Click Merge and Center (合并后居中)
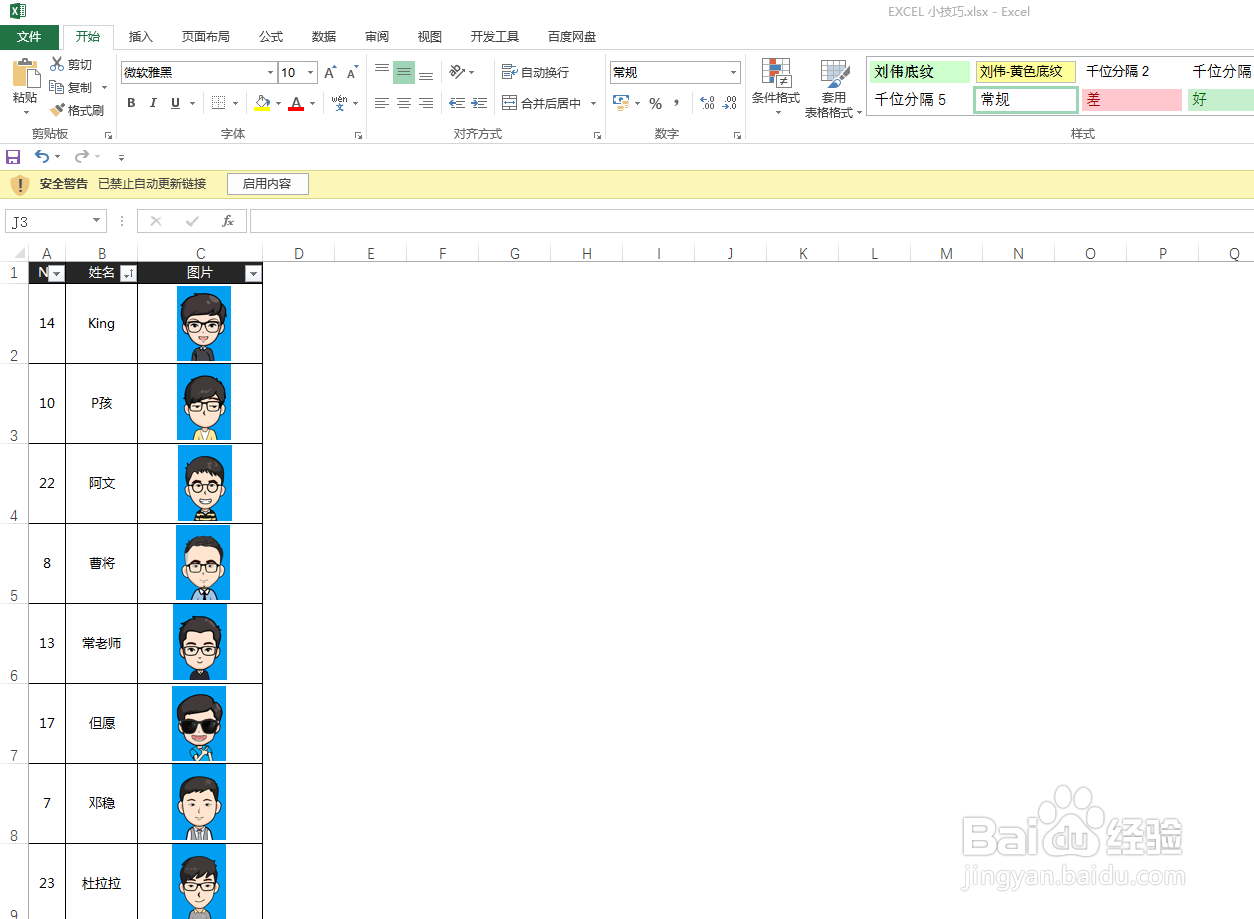Image resolution: width=1254 pixels, height=919 pixels. (542, 103)
